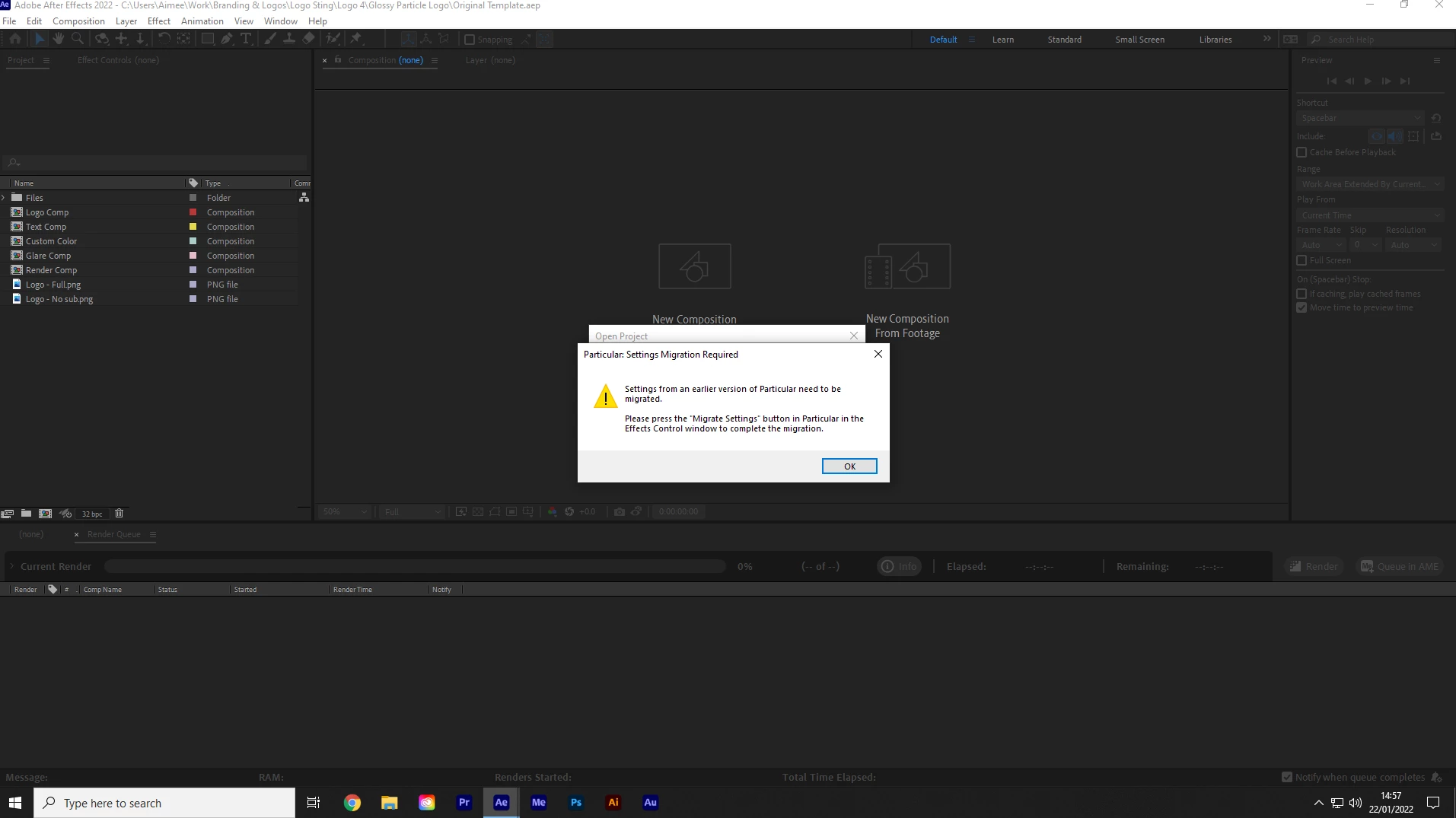The image size is (1456, 818).
Task: Open the 32 bpc color depth setting
Action: pos(92,514)
